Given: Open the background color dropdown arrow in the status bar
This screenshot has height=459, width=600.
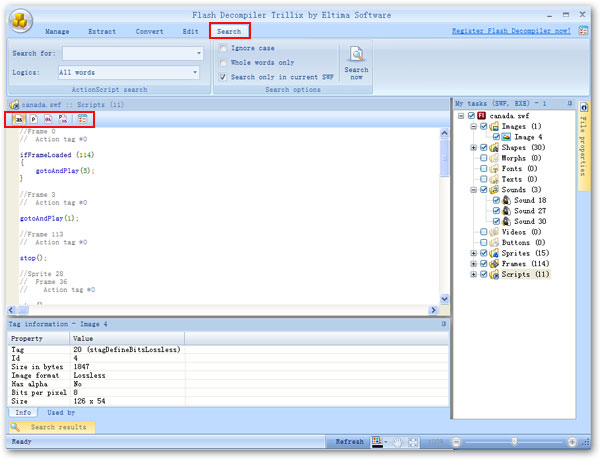Looking at the screenshot, I should click(386, 442).
